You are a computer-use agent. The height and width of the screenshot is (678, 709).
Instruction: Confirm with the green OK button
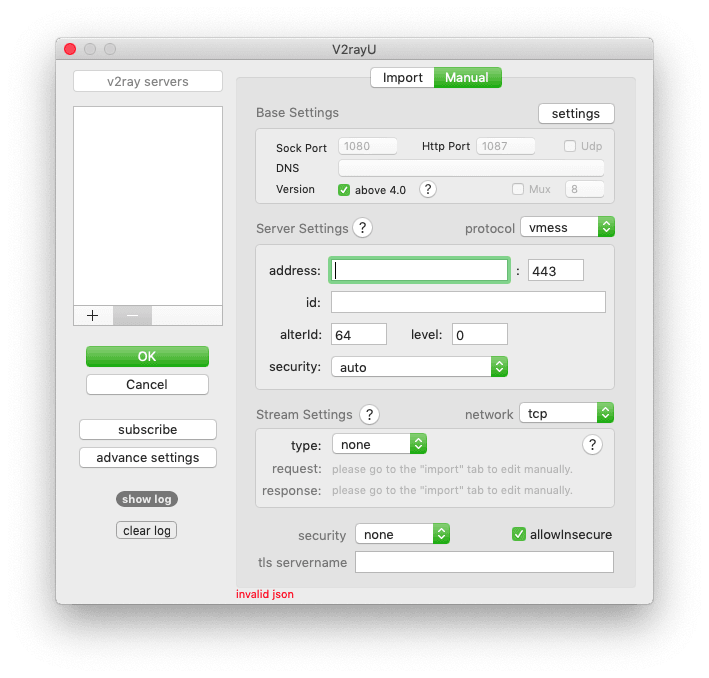click(147, 356)
